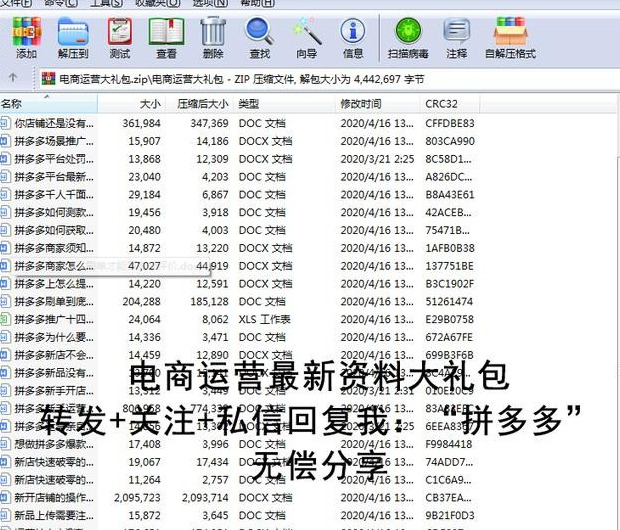Click CRC32 value 803CA990
620x530 pixels.
click(450, 141)
